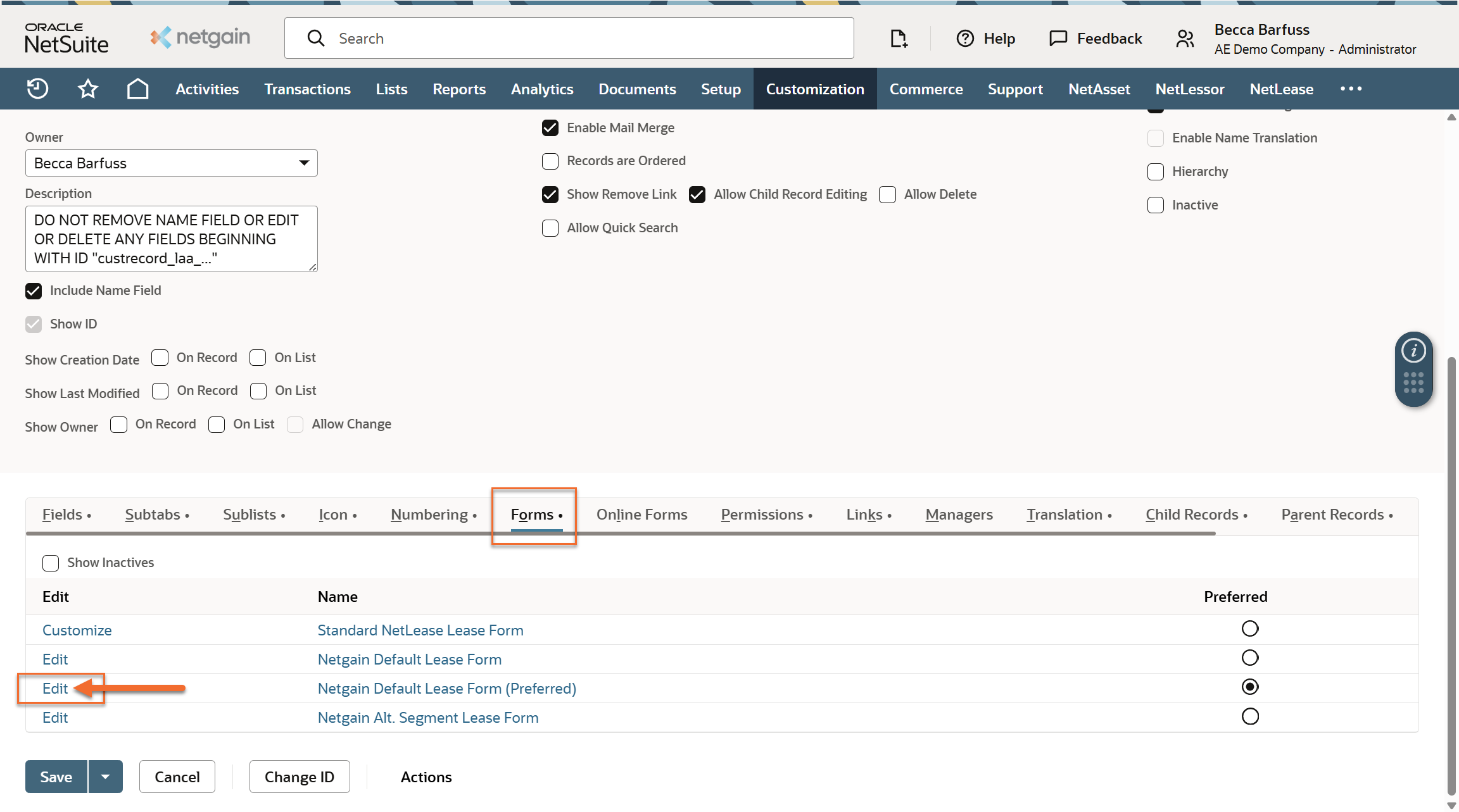Open the Actions menu
This screenshot has height=812, width=1459.
[426, 777]
